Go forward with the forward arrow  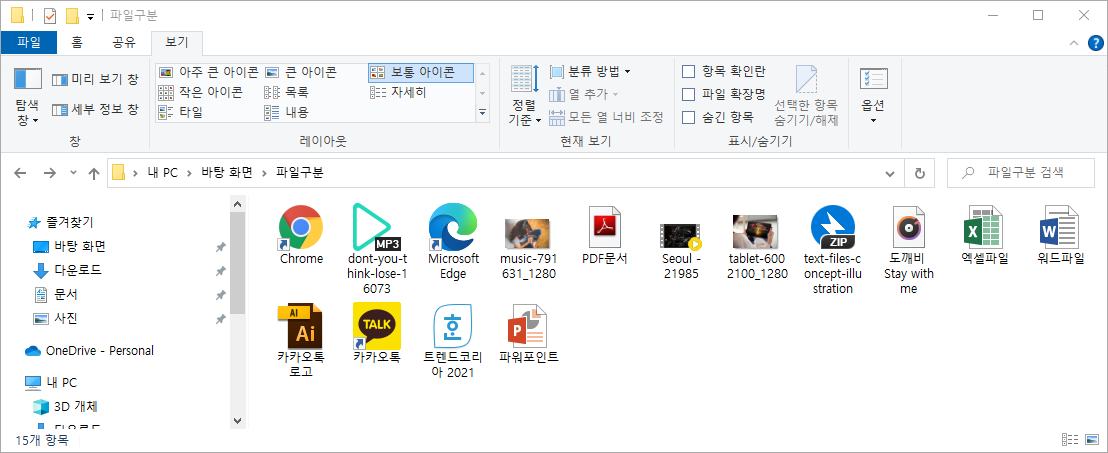pos(49,173)
